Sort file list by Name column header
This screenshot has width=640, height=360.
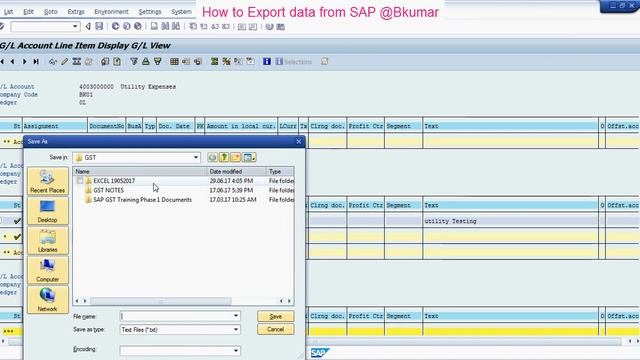click(x=140, y=171)
